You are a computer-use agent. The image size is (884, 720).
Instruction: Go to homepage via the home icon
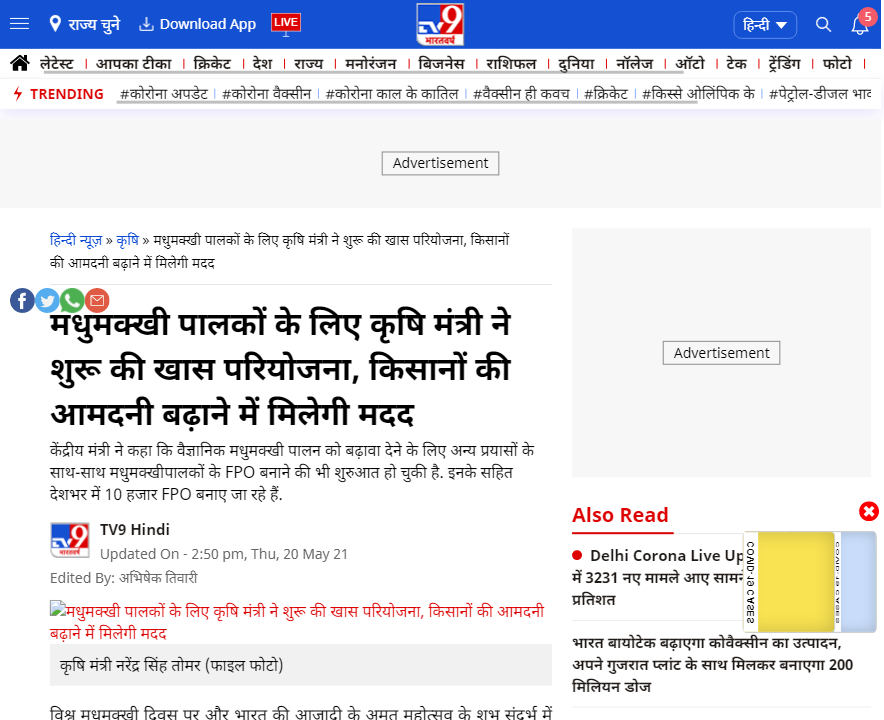18,62
